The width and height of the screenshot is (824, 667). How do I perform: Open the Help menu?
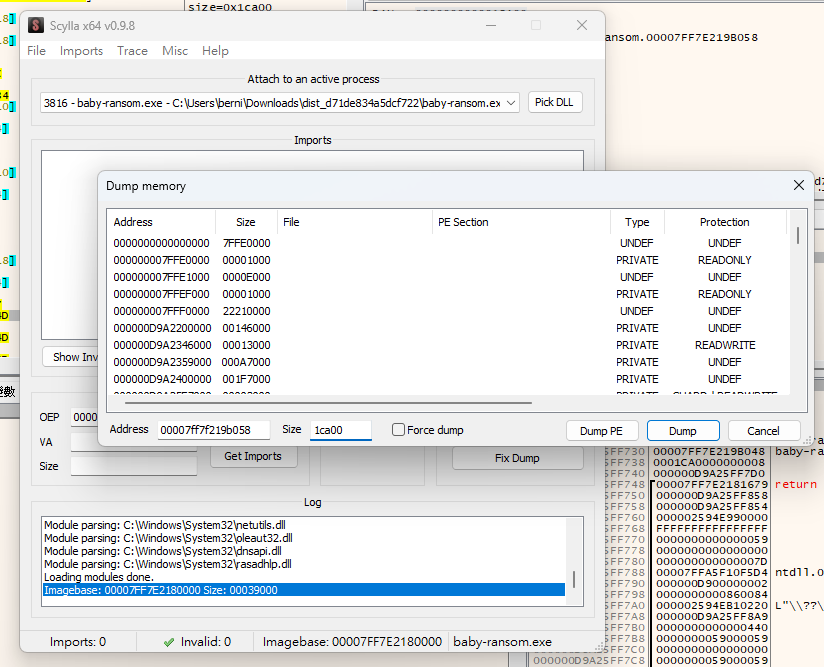point(215,51)
